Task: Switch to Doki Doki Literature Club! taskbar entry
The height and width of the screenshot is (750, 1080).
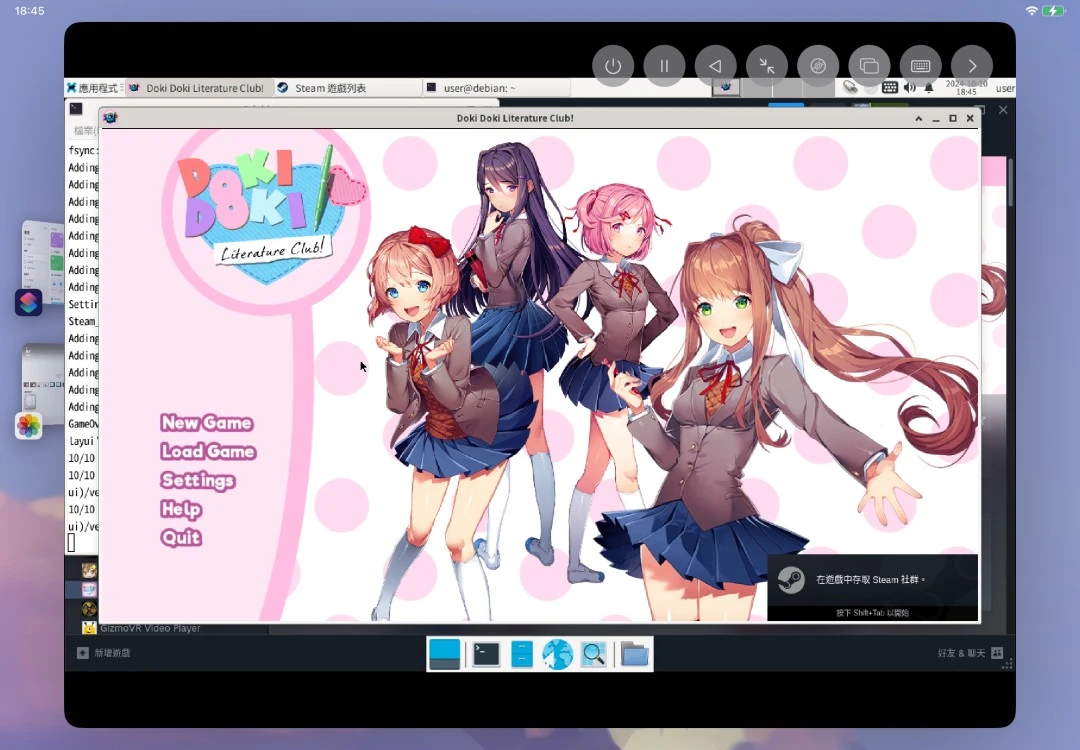Action: coord(198,88)
